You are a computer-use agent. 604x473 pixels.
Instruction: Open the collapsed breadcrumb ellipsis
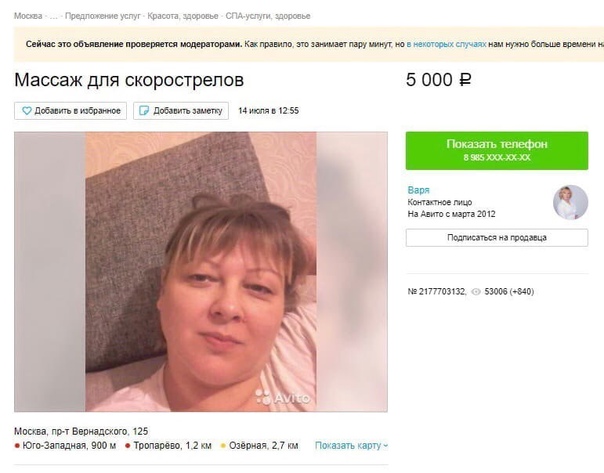click(x=53, y=16)
